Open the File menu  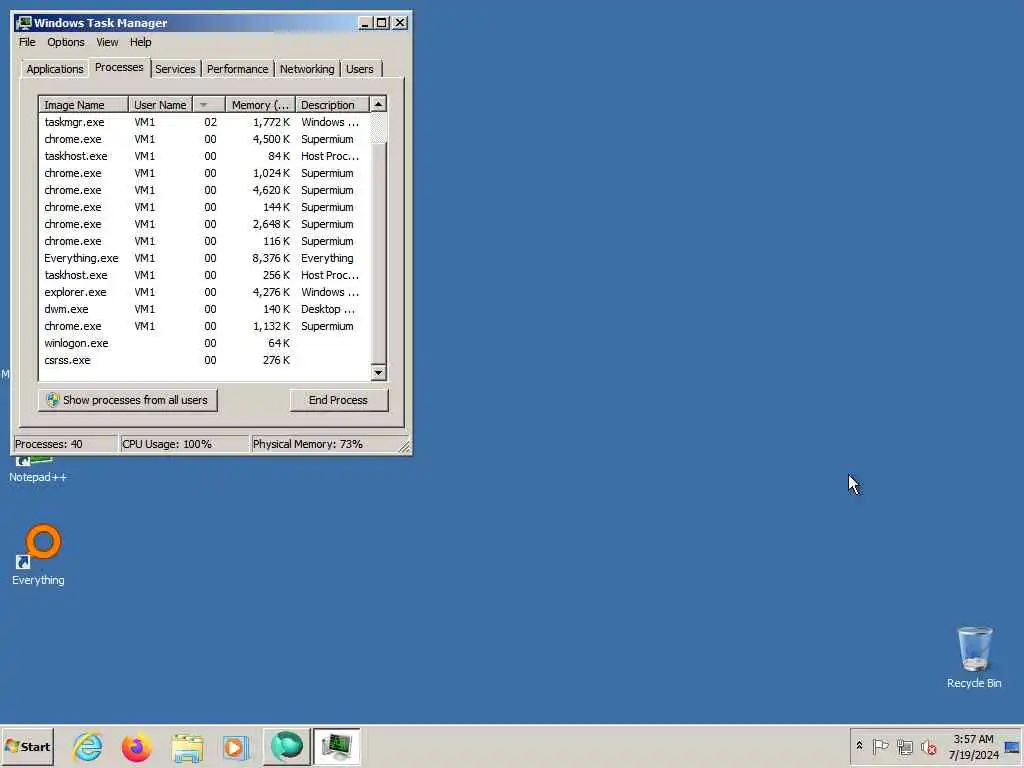27,42
